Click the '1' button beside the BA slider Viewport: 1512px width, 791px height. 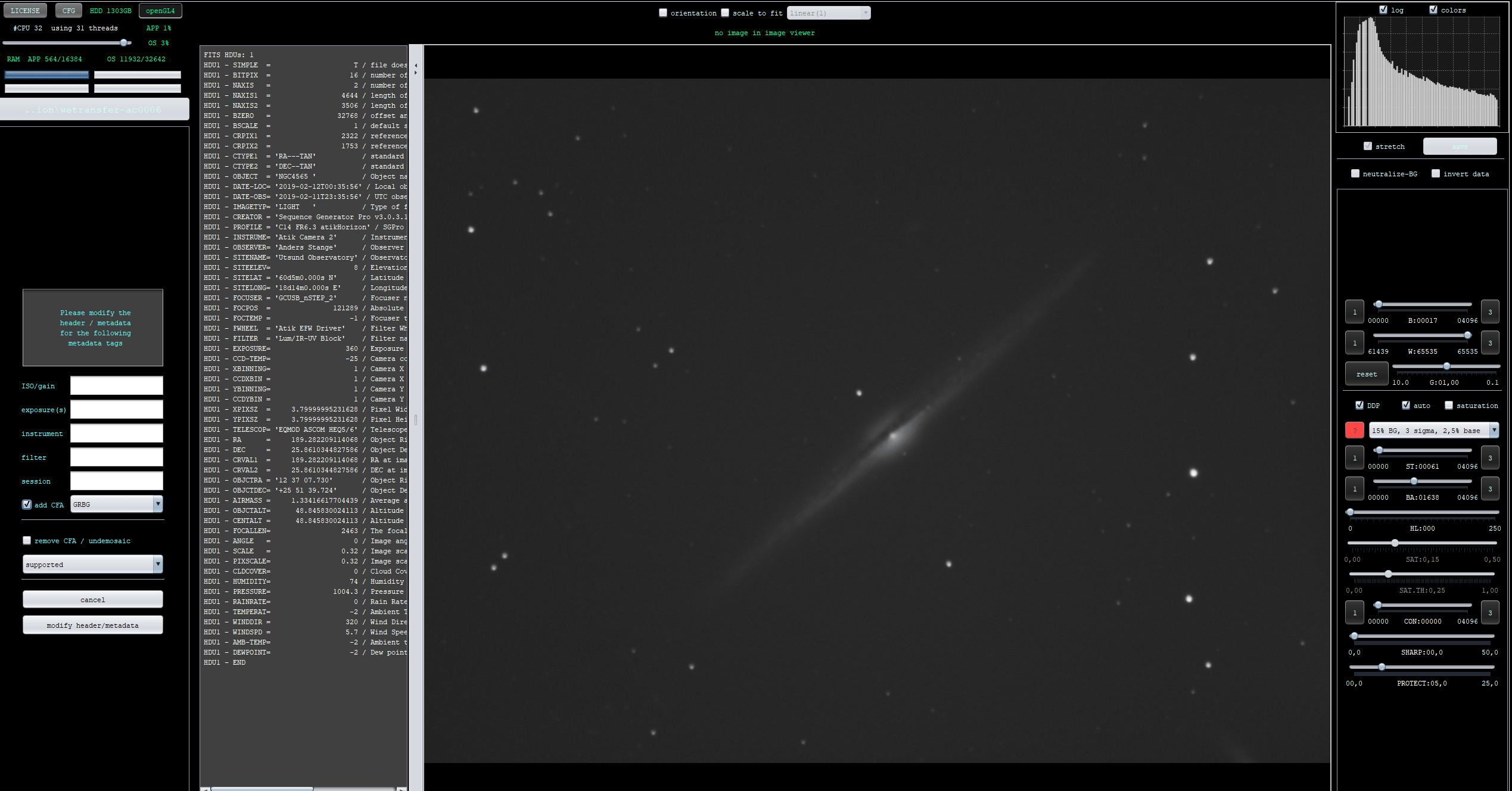(x=1354, y=488)
